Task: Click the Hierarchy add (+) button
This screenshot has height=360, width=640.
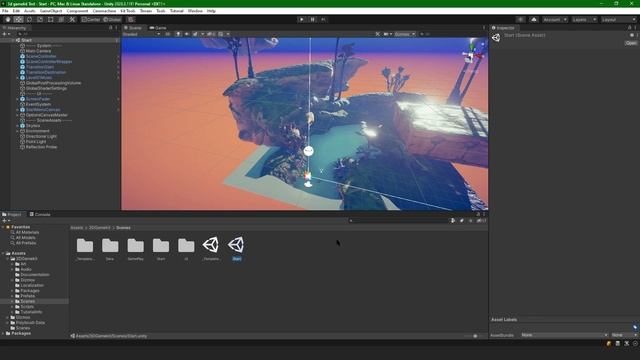Action: tap(6, 34)
